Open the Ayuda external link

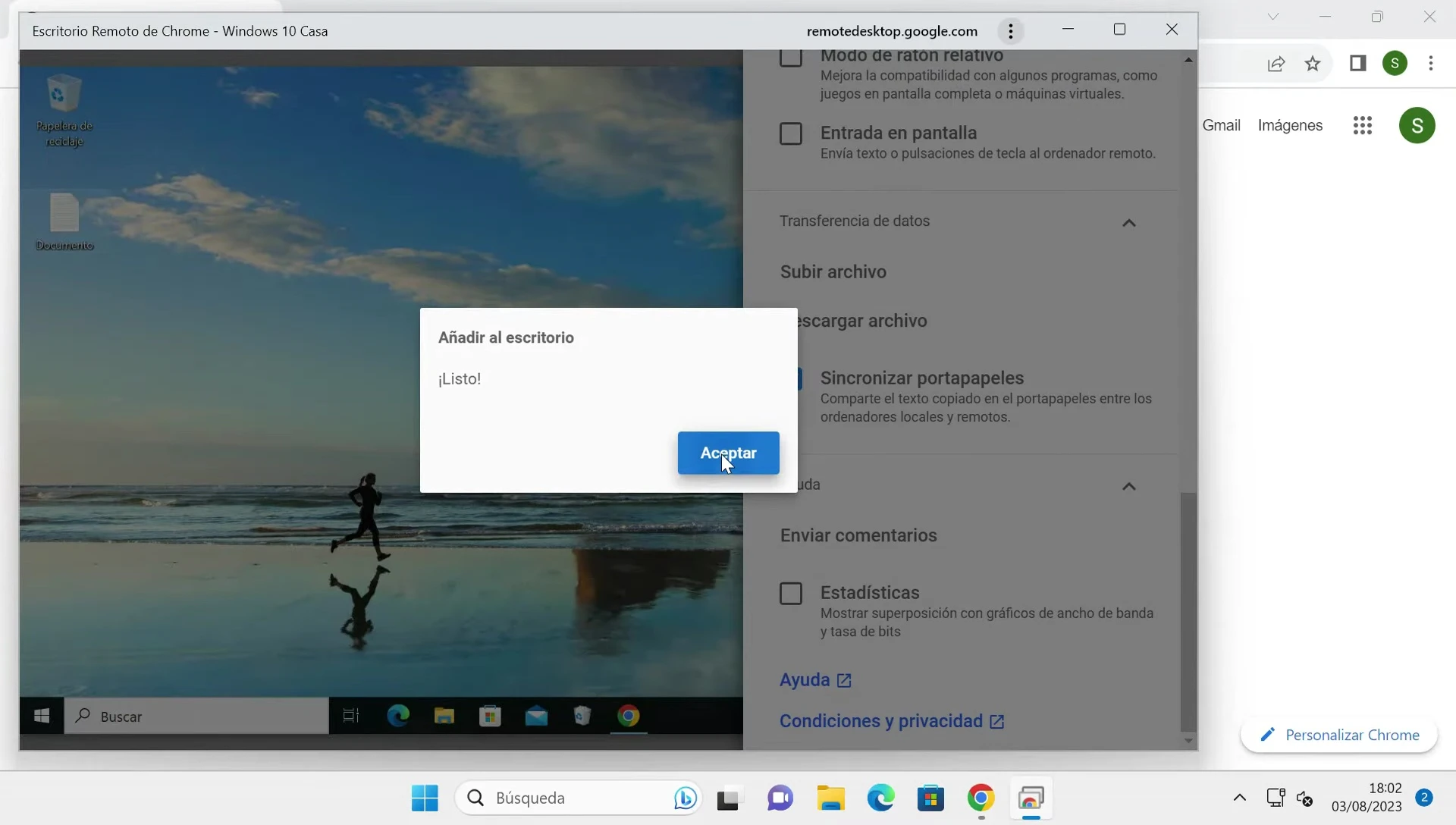pos(815,680)
